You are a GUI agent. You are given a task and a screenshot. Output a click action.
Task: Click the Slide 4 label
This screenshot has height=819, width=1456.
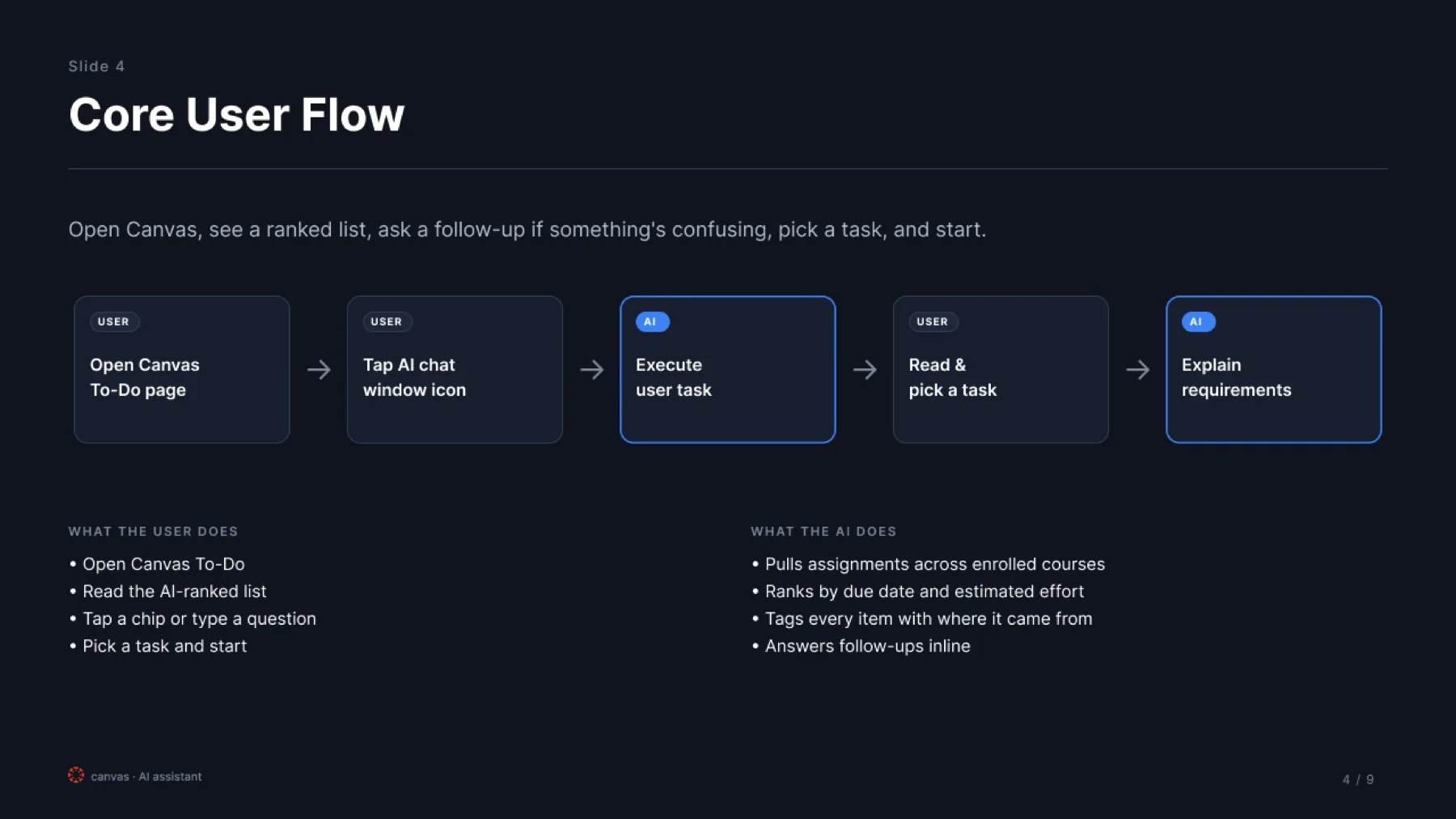coord(96,66)
